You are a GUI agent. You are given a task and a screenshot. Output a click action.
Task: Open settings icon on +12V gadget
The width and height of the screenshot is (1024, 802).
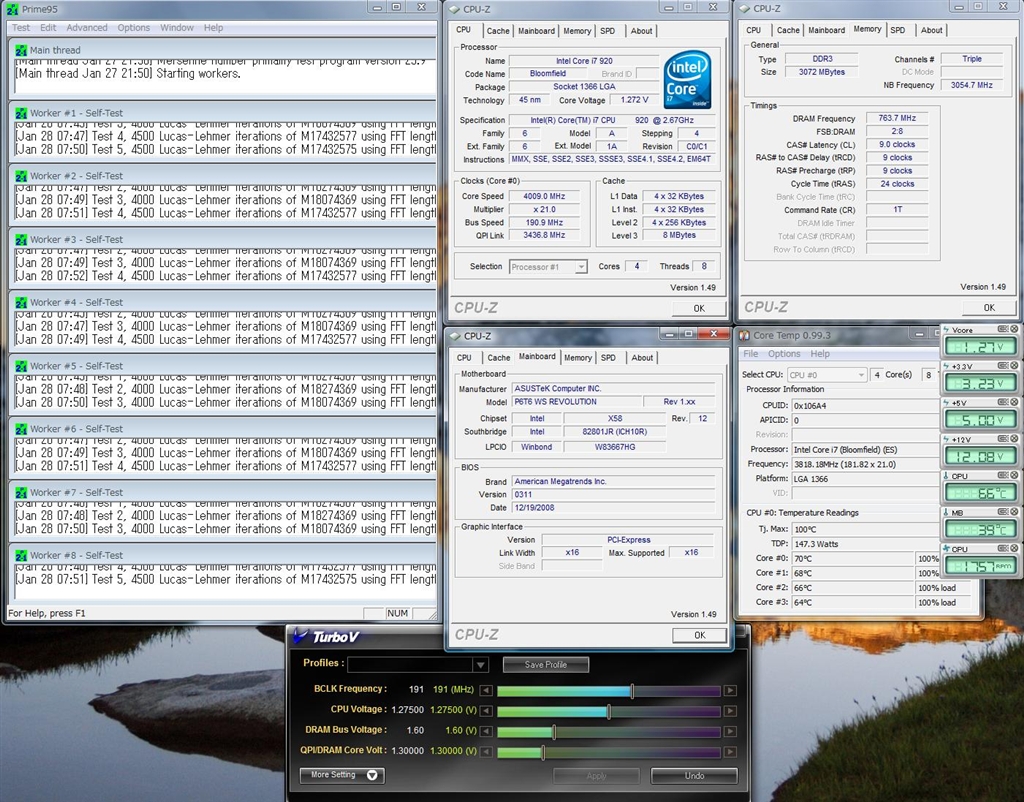point(1004,439)
